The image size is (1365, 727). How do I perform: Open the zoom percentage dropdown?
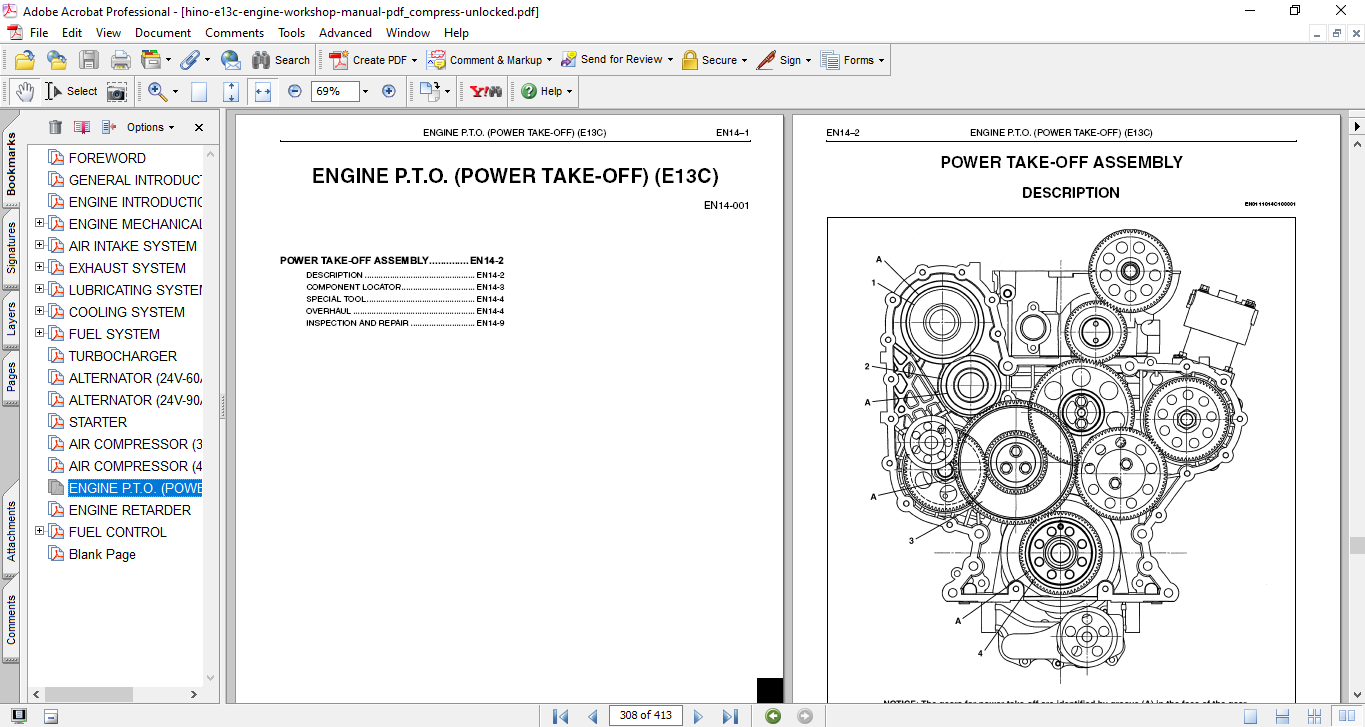365,91
